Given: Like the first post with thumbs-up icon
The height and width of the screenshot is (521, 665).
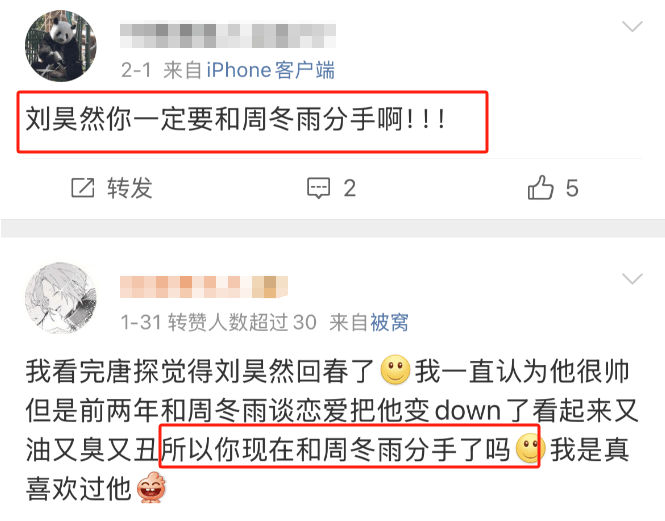Looking at the screenshot, I should [x=540, y=187].
